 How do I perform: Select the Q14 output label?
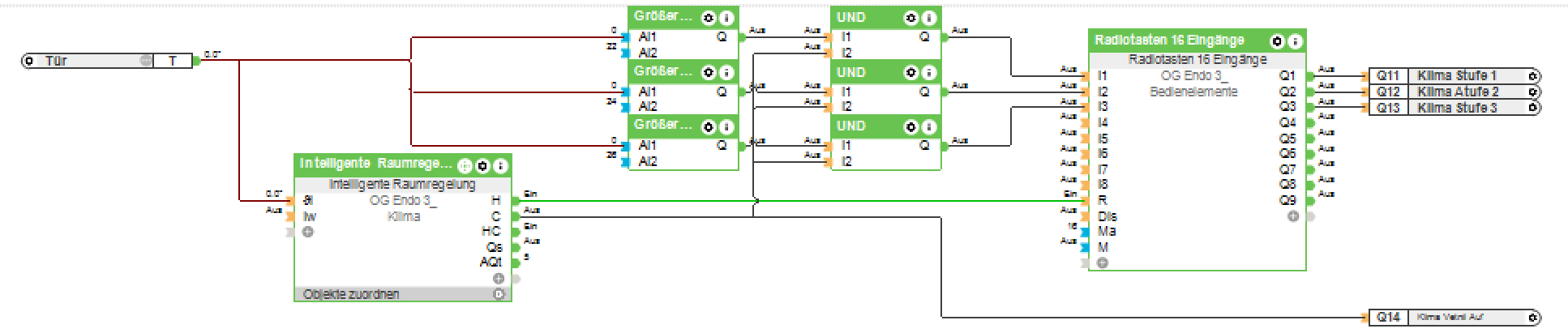1388,317
